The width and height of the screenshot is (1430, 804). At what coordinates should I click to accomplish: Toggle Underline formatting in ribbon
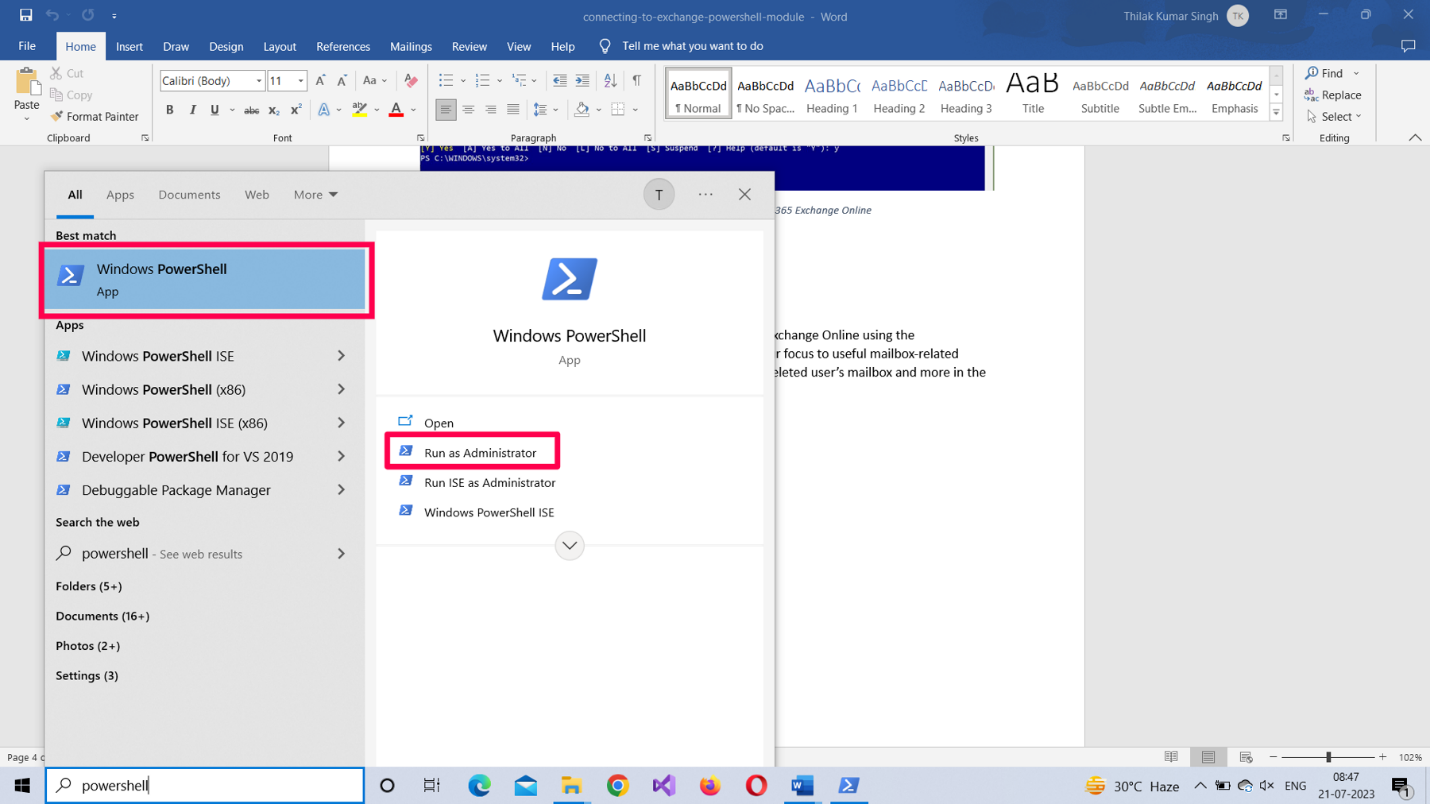point(214,110)
